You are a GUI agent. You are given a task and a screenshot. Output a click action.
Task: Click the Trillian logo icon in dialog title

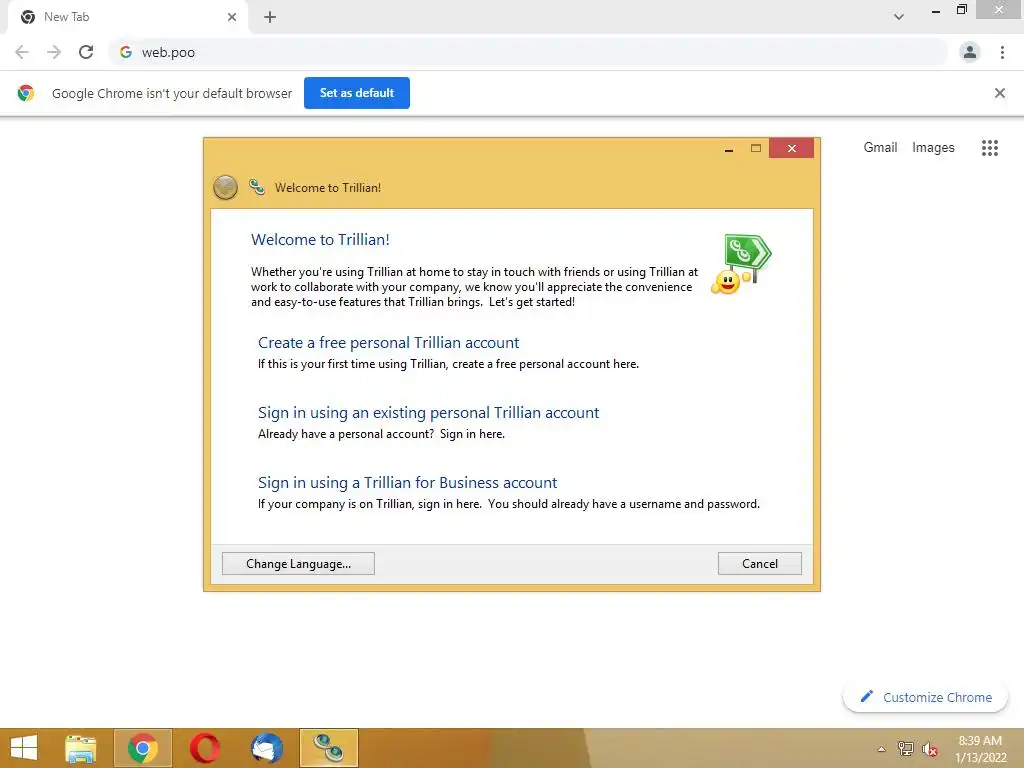click(x=257, y=187)
